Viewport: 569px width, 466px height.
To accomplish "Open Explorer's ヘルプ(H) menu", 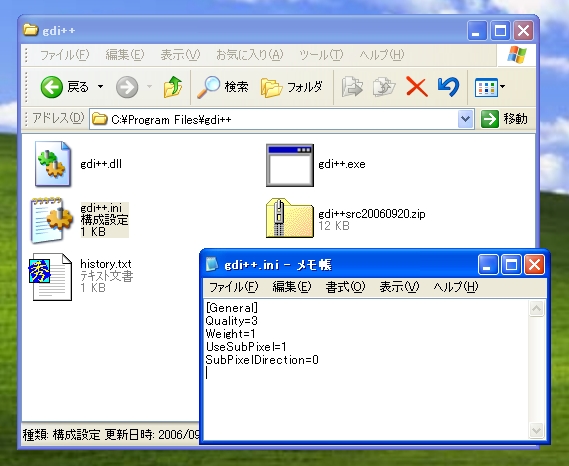I will [x=381, y=55].
